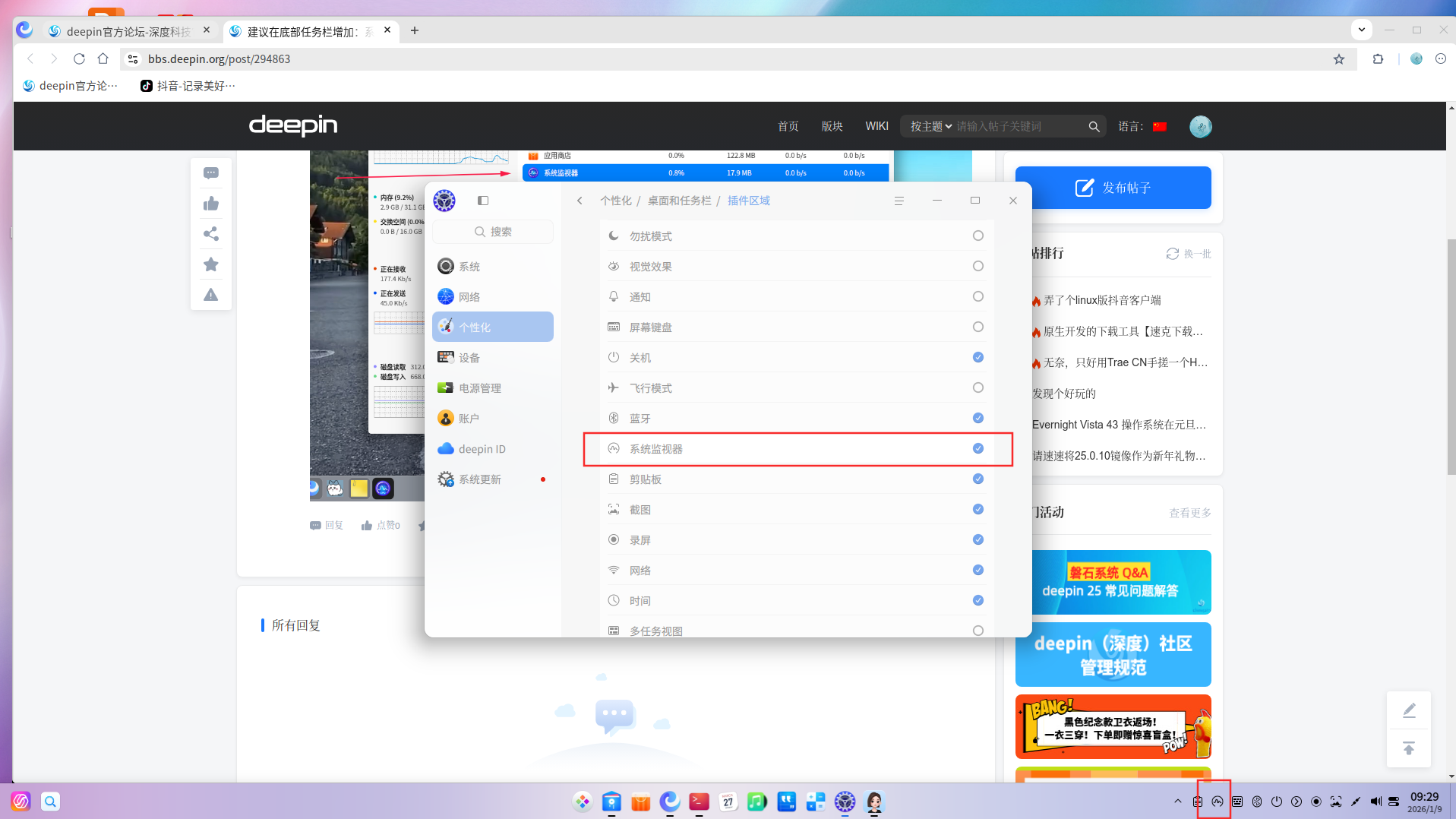Reload the page in the browser toolbar
Viewport: 1456px width, 819px height.
(79, 58)
